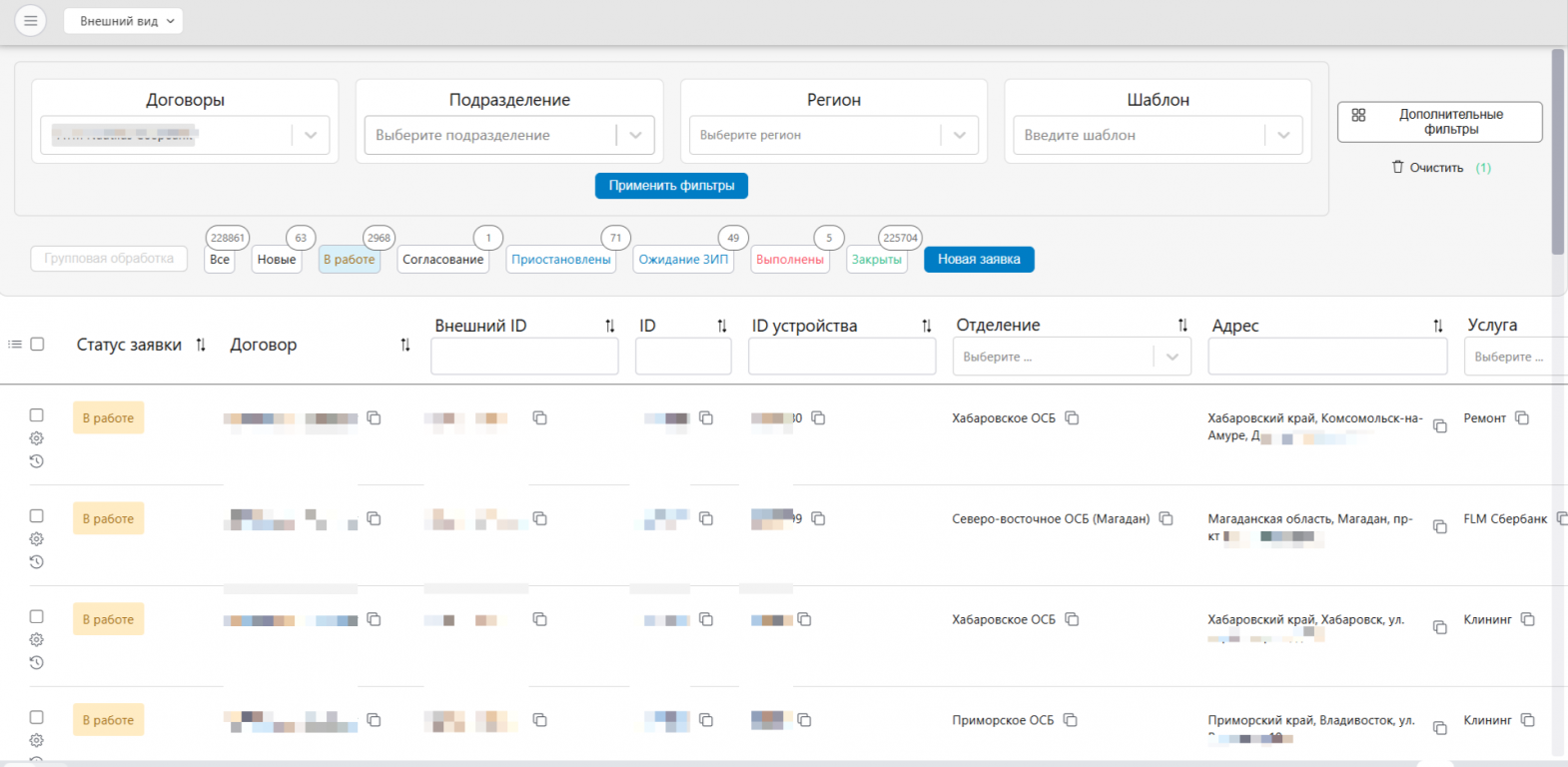Sort the table by Адрес column
1568x767 pixels.
tap(1437, 326)
